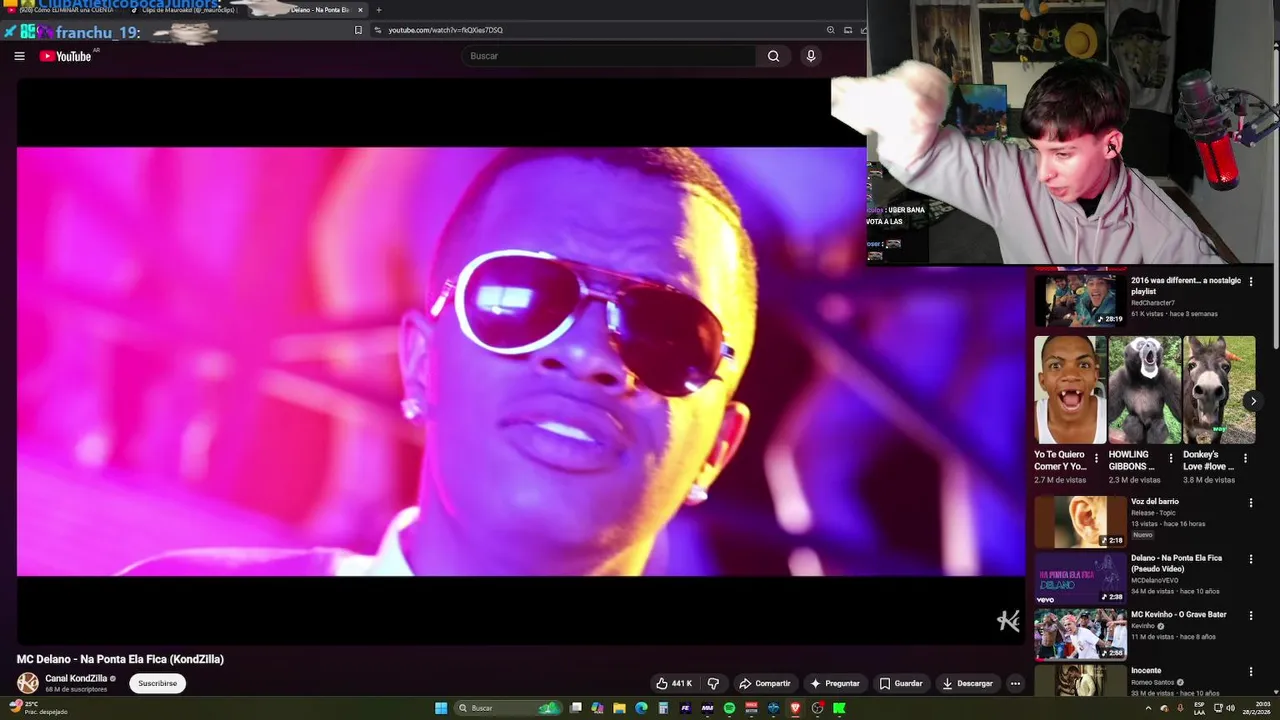Download video with Descargar button
Screen dimensions: 1280x720
968,684
